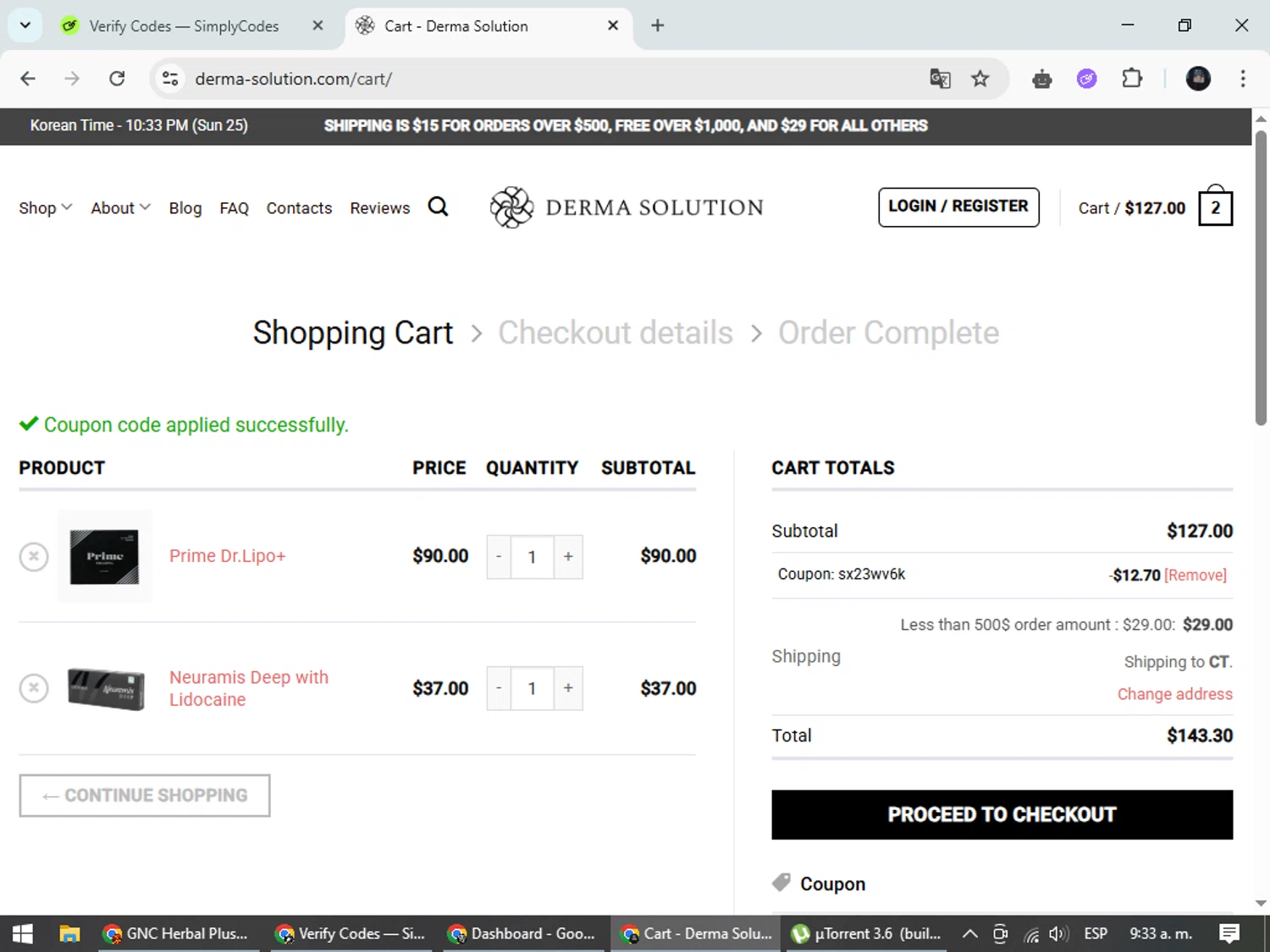The width and height of the screenshot is (1270, 952).
Task: Click the Derma Solution logo
Action: [627, 207]
